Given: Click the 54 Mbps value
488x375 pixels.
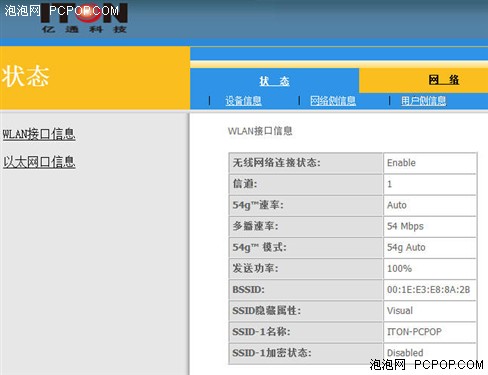Looking at the screenshot, I should pos(405,226).
